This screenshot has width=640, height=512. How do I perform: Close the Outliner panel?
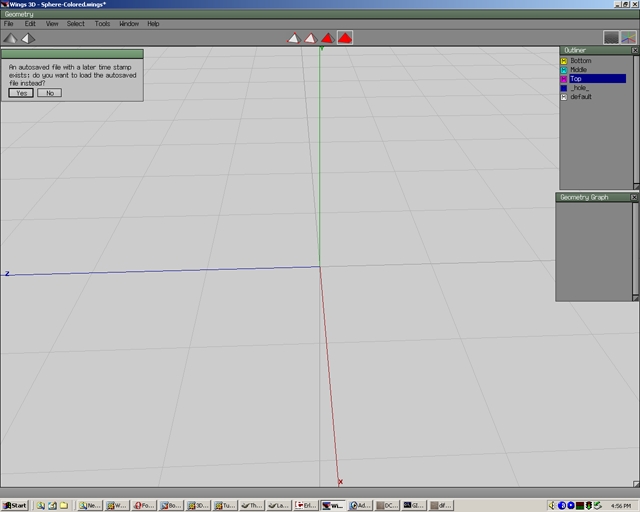click(x=635, y=50)
